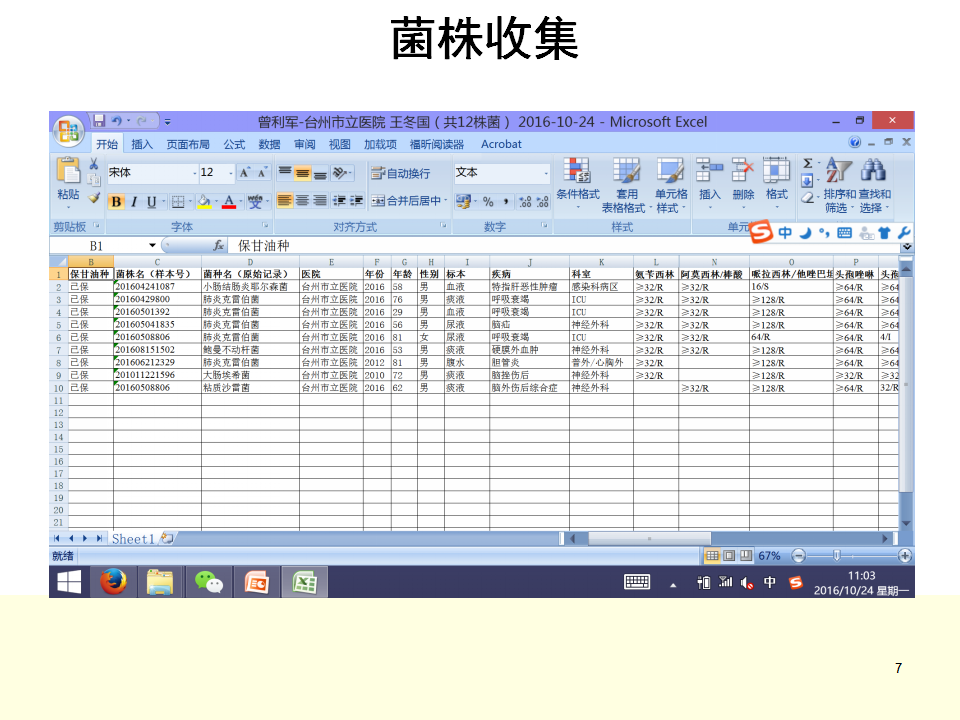
Task: Toggle bold formatting
Action: (x=116, y=201)
